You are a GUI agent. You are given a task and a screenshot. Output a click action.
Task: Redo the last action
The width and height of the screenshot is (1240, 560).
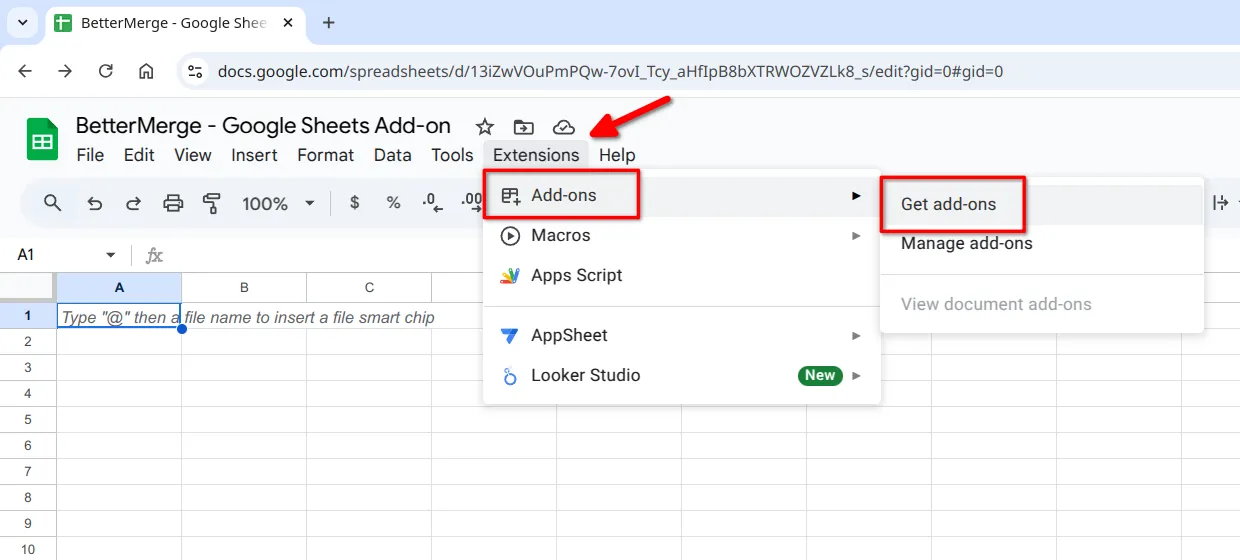(x=133, y=203)
